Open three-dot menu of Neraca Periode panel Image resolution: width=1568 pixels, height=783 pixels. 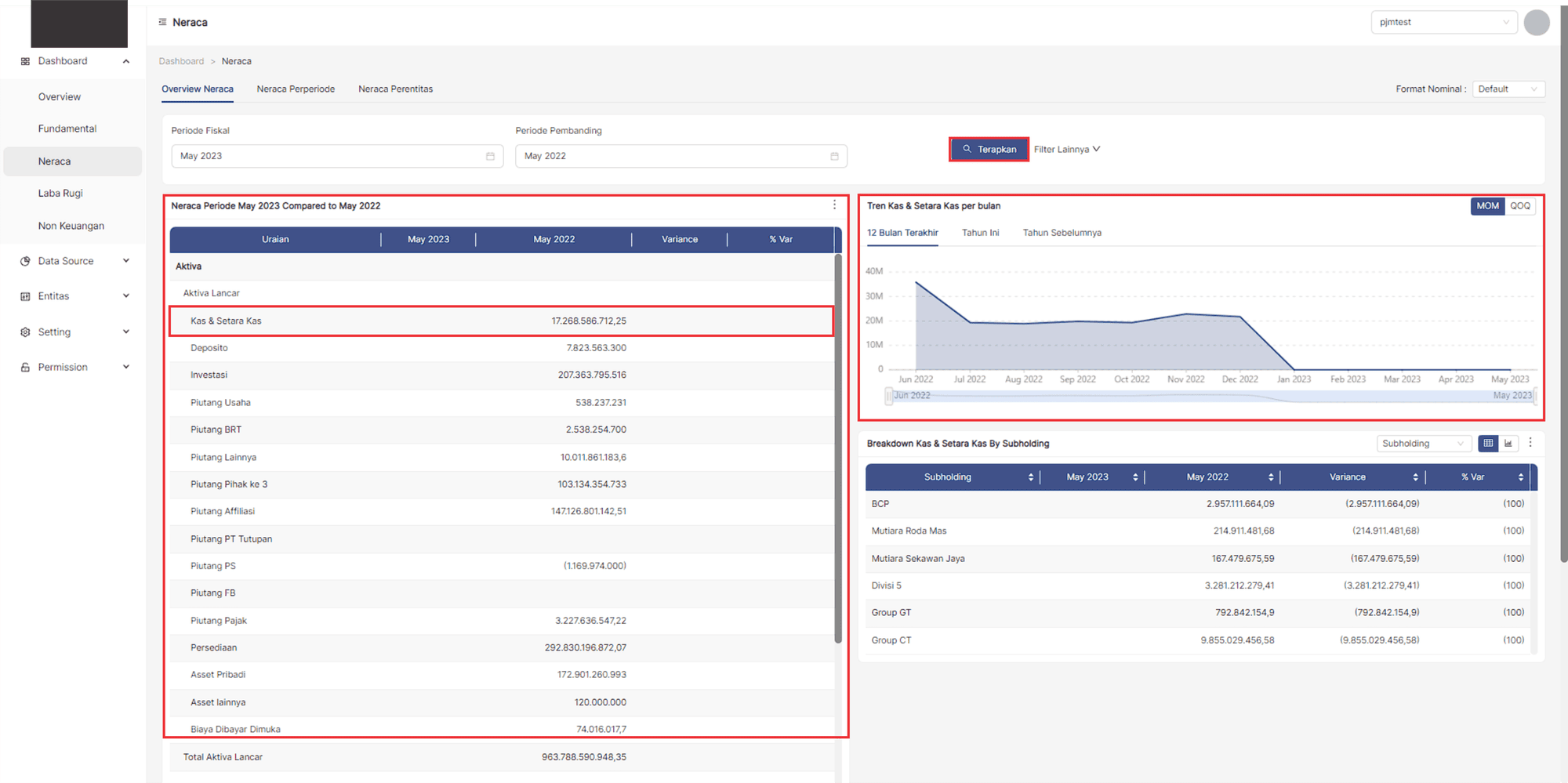point(834,205)
